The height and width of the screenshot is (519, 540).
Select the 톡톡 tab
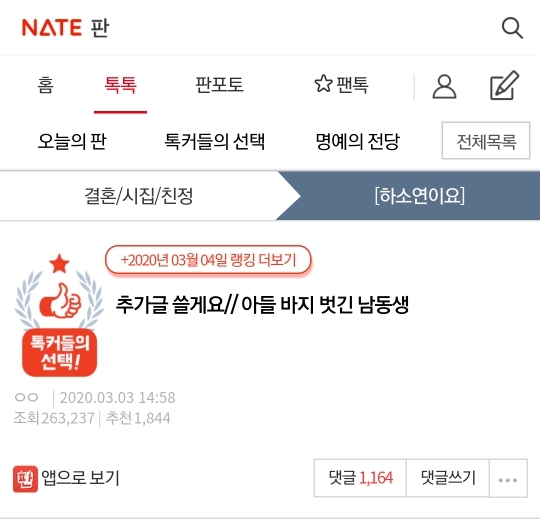tap(121, 85)
